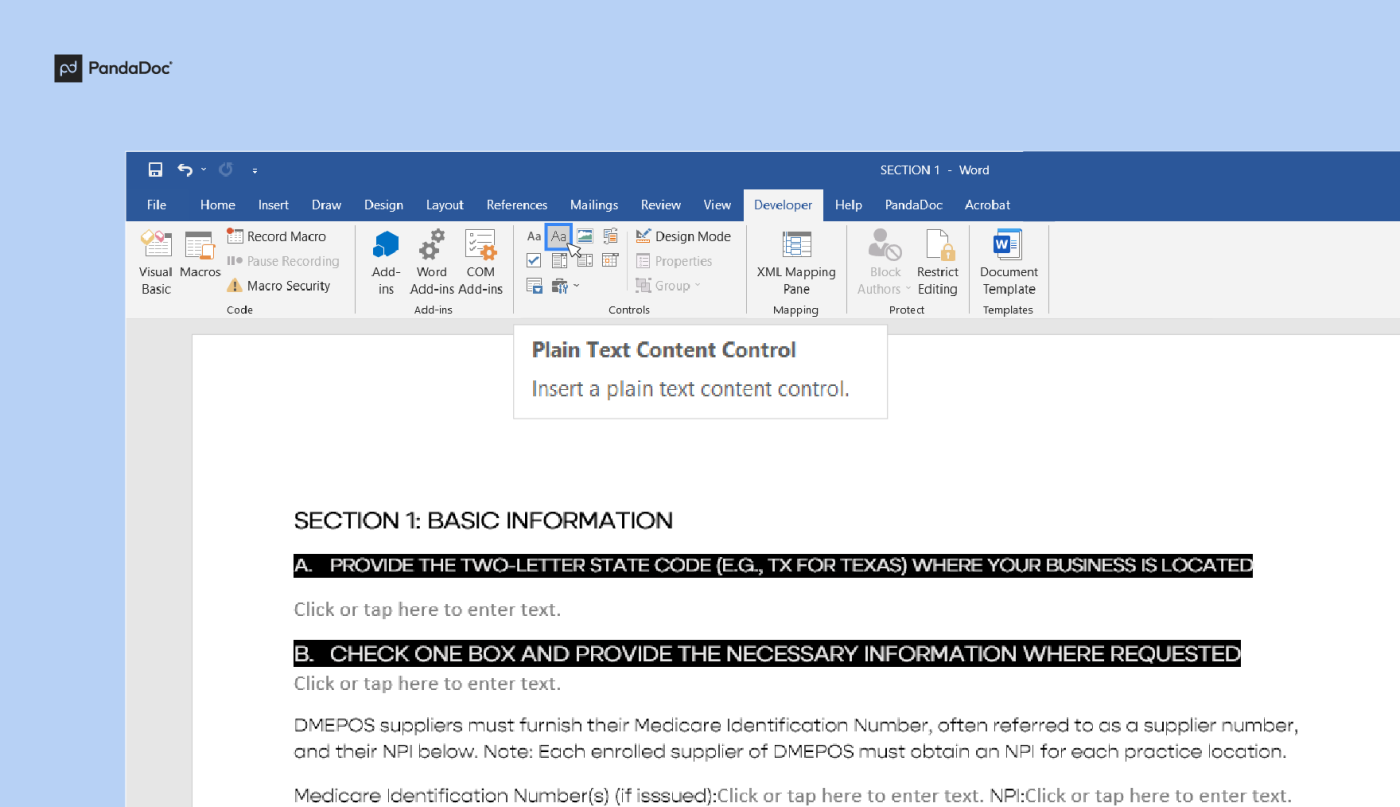Insert Picture Content Control
This screenshot has height=807, width=1400.
tap(585, 237)
